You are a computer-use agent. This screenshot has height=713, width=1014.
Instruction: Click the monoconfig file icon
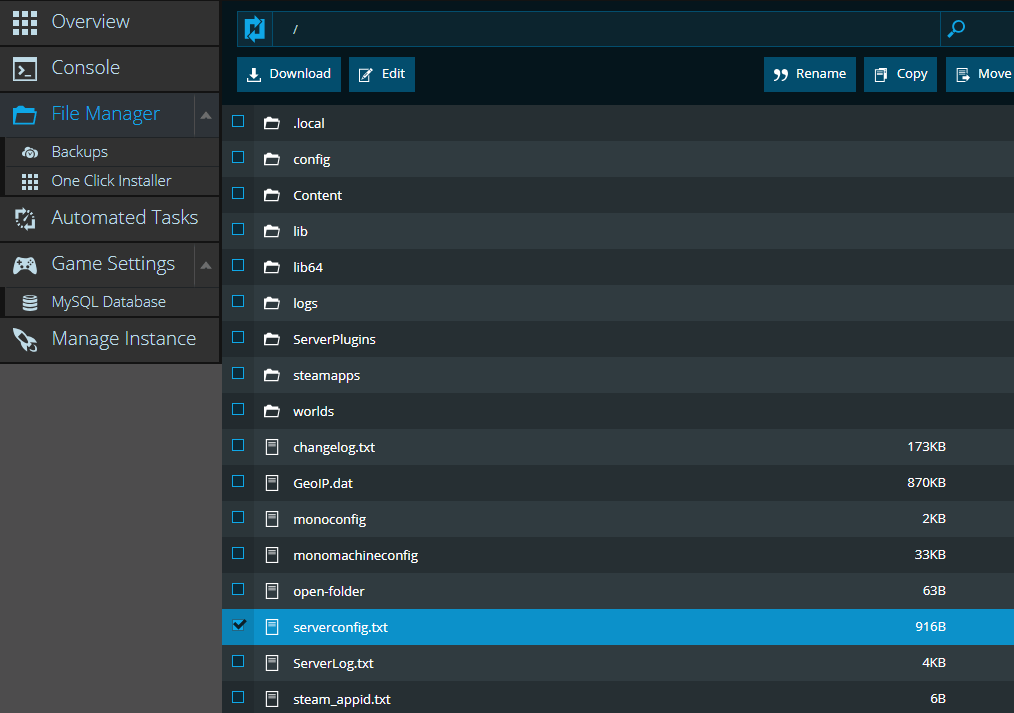tap(272, 519)
